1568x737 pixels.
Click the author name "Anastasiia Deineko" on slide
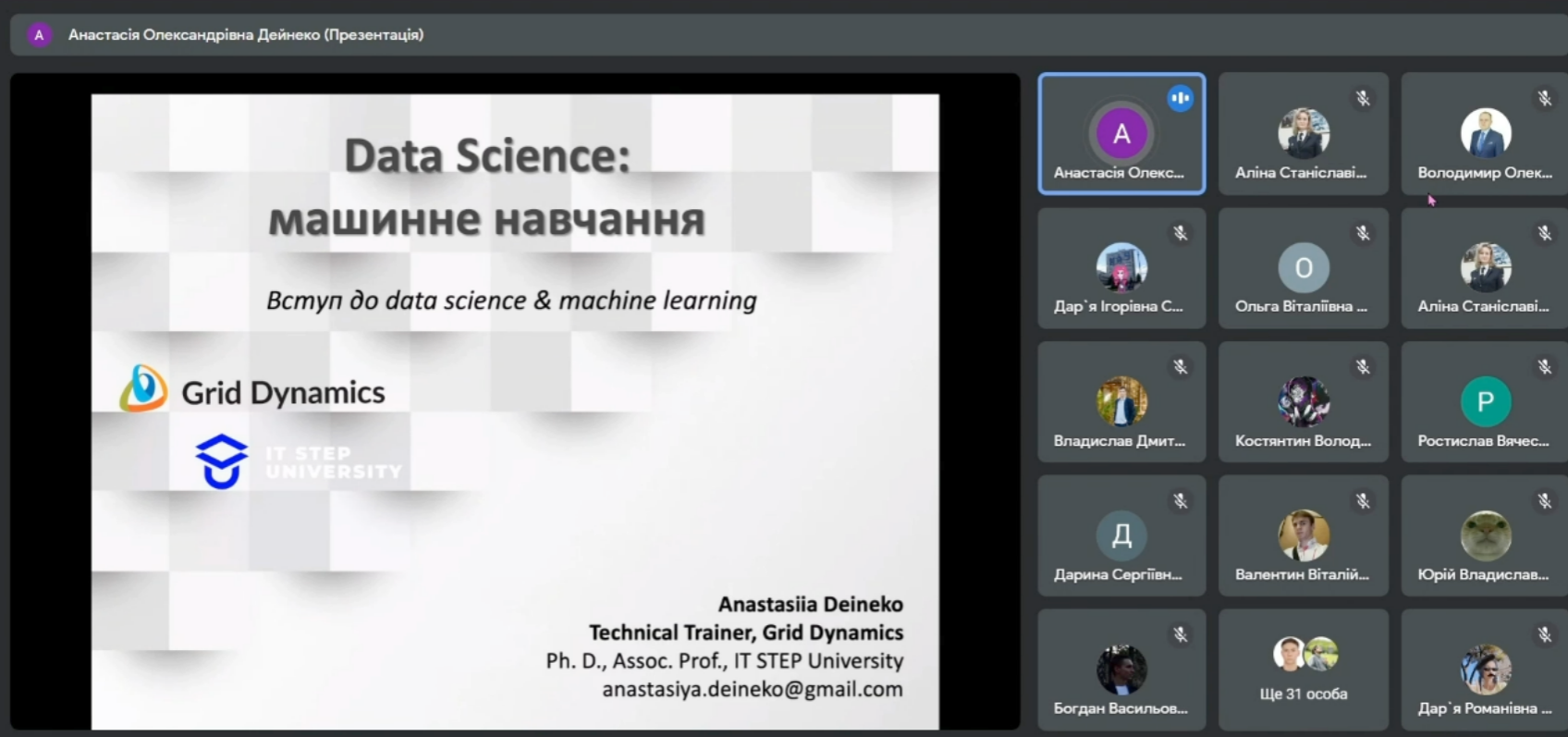tap(811, 604)
